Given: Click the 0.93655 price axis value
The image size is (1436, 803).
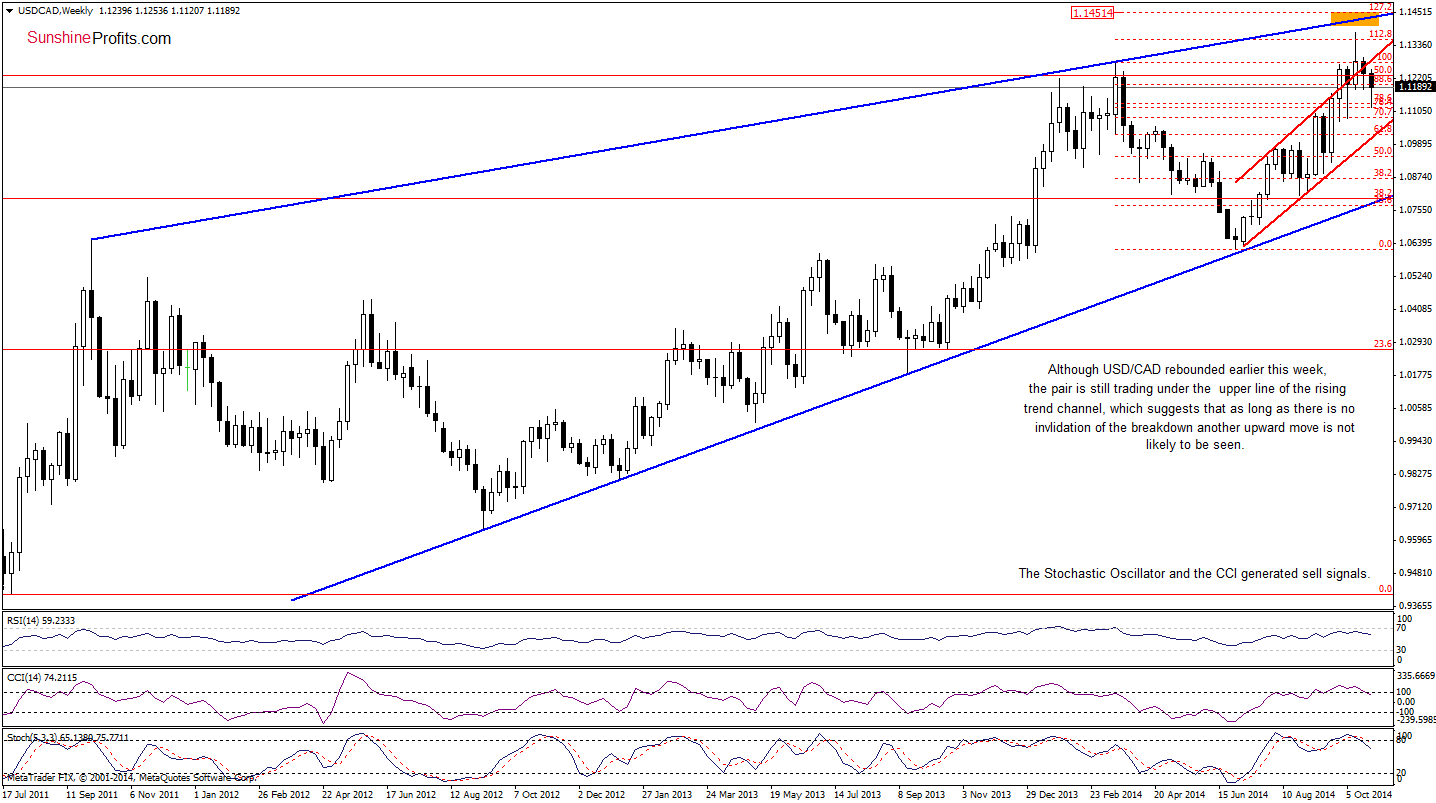Looking at the screenshot, I should (x=1415, y=606).
